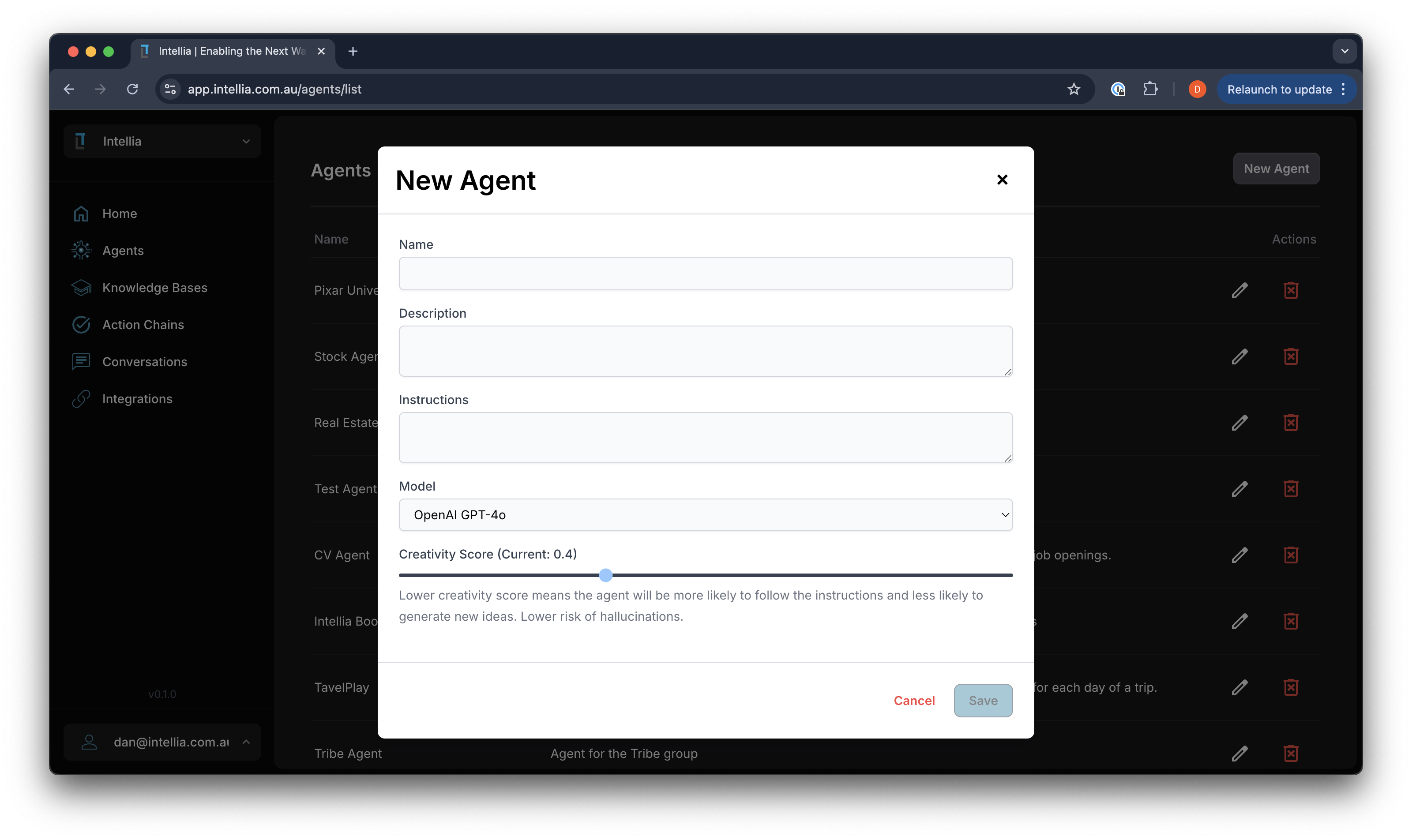Click the Name input field

coord(706,274)
